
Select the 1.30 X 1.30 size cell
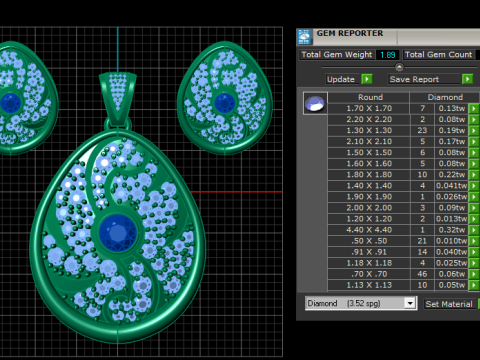coord(369,130)
